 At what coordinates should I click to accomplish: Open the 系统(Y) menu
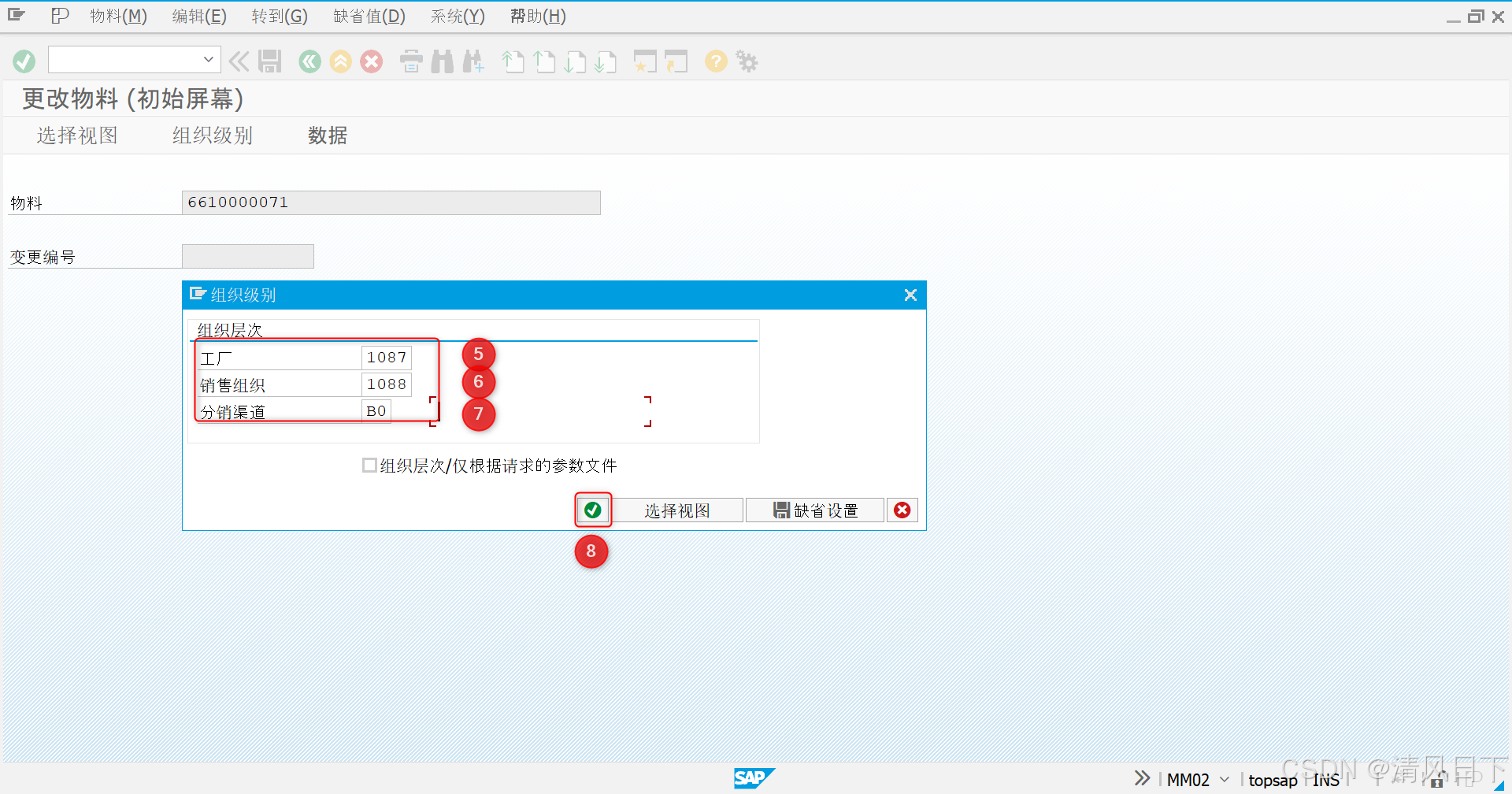click(458, 16)
